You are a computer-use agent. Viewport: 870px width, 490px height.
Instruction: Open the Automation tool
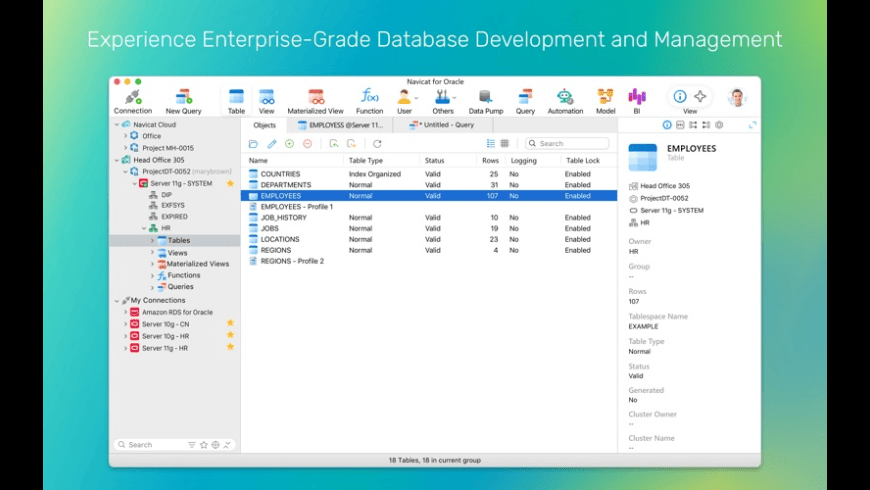(565, 102)
